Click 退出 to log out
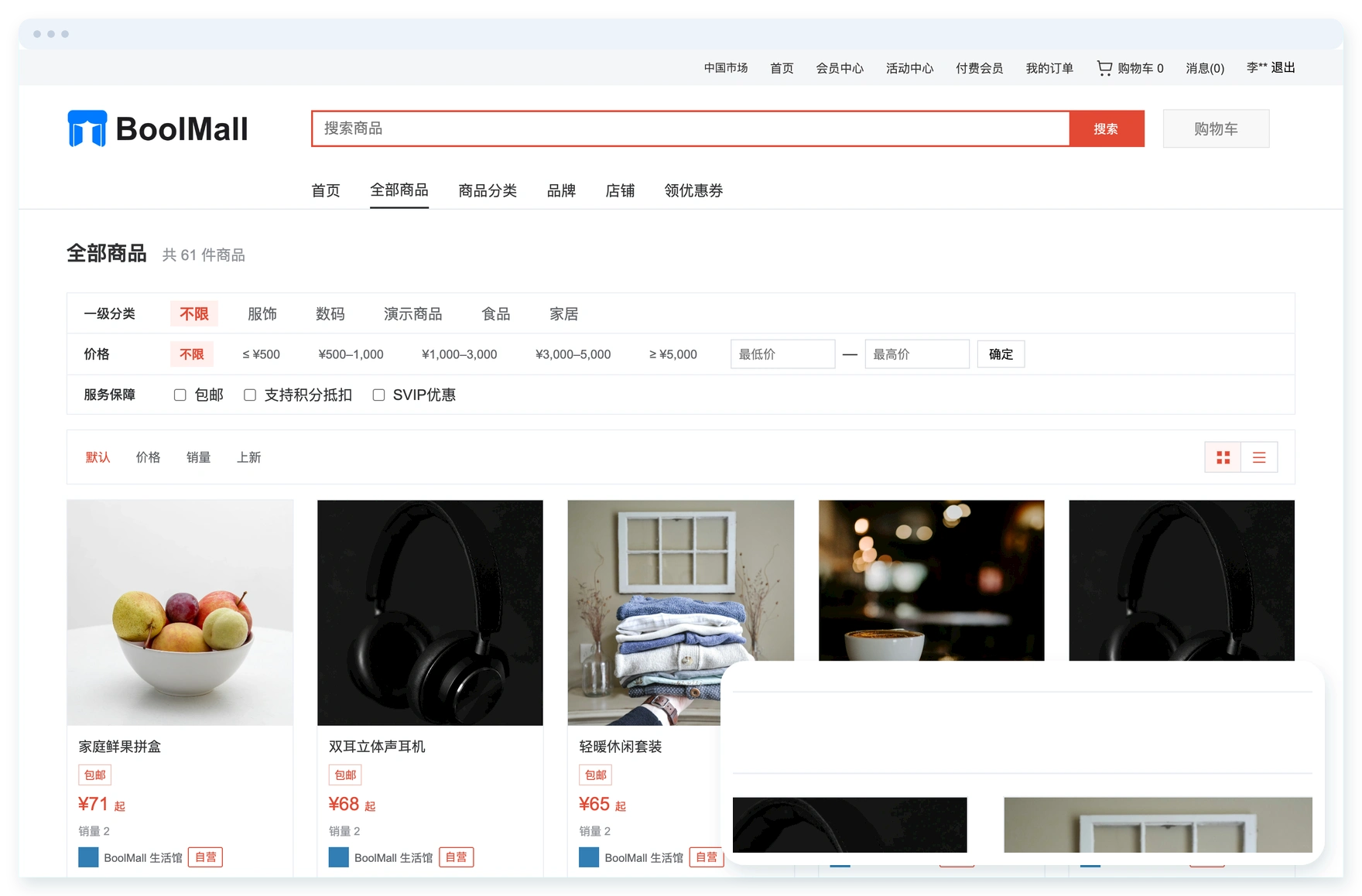 point(1283,68)
